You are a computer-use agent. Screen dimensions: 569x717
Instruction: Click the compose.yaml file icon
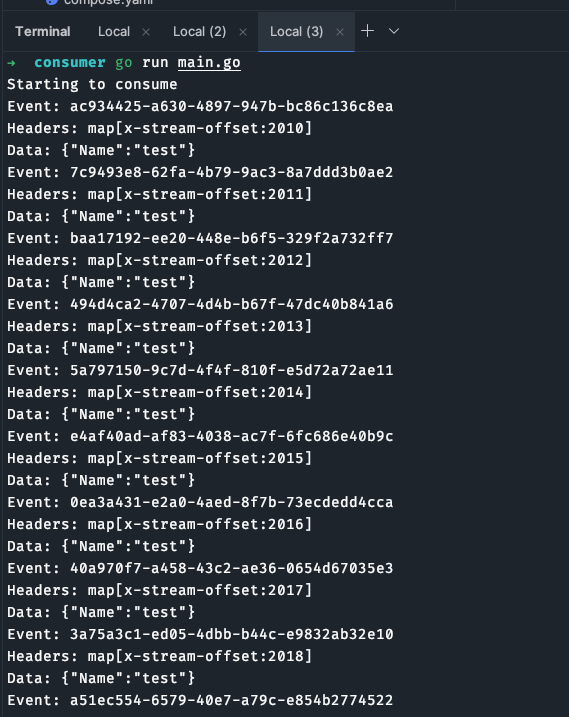pos(52,2)
